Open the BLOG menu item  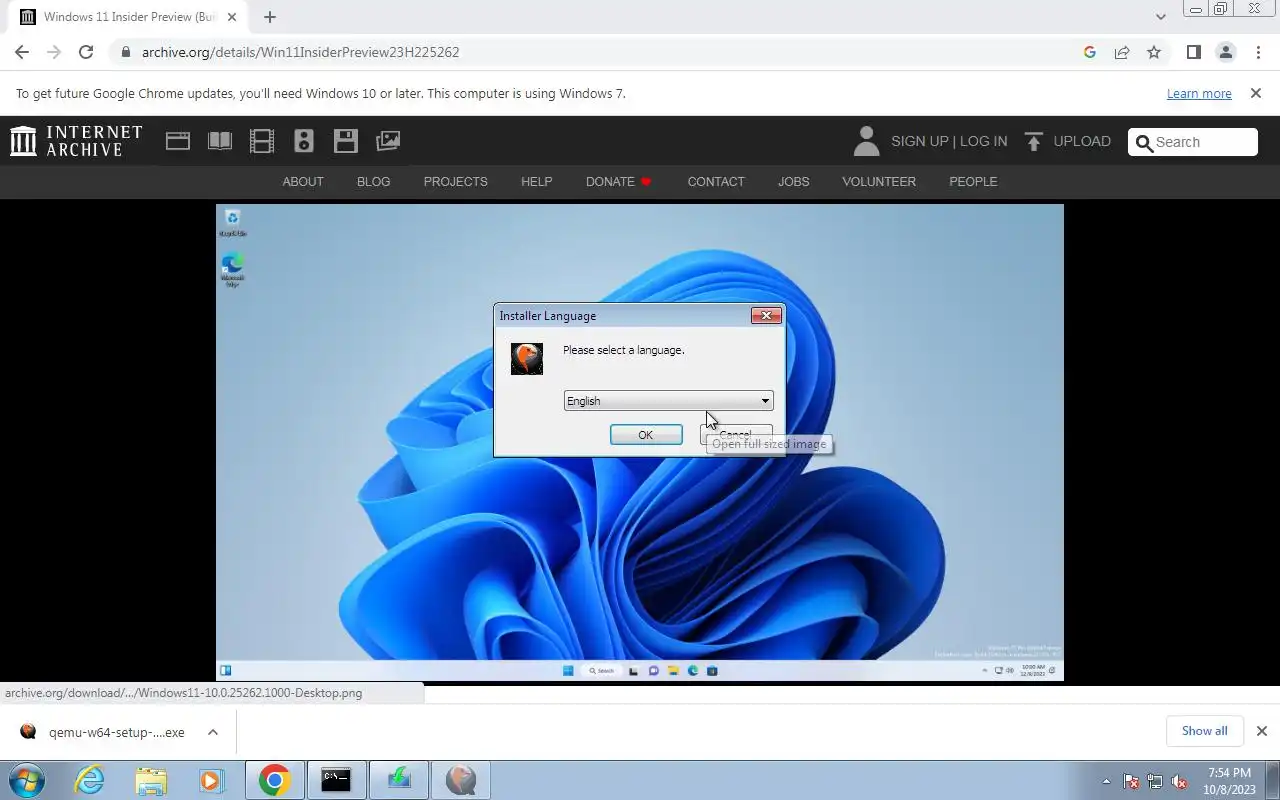[374, 182]
